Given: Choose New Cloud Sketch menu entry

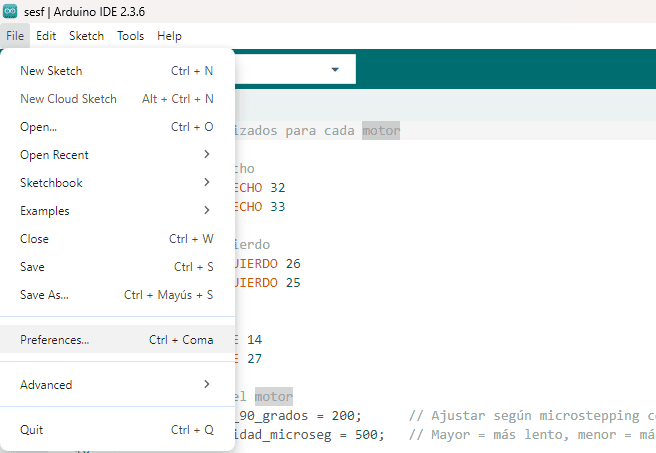Looking at the screenshot, I should point(116,99).
